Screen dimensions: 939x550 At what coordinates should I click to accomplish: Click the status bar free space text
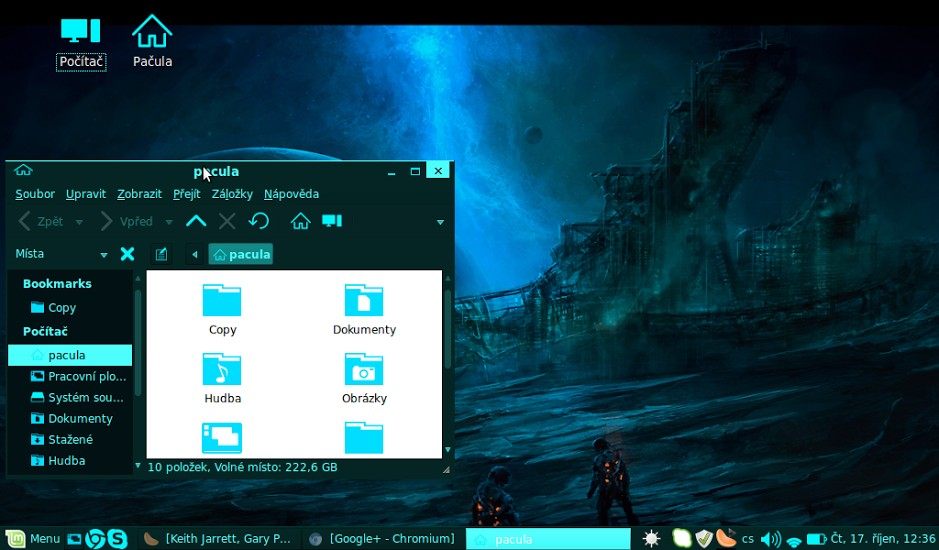click(242, 467)
